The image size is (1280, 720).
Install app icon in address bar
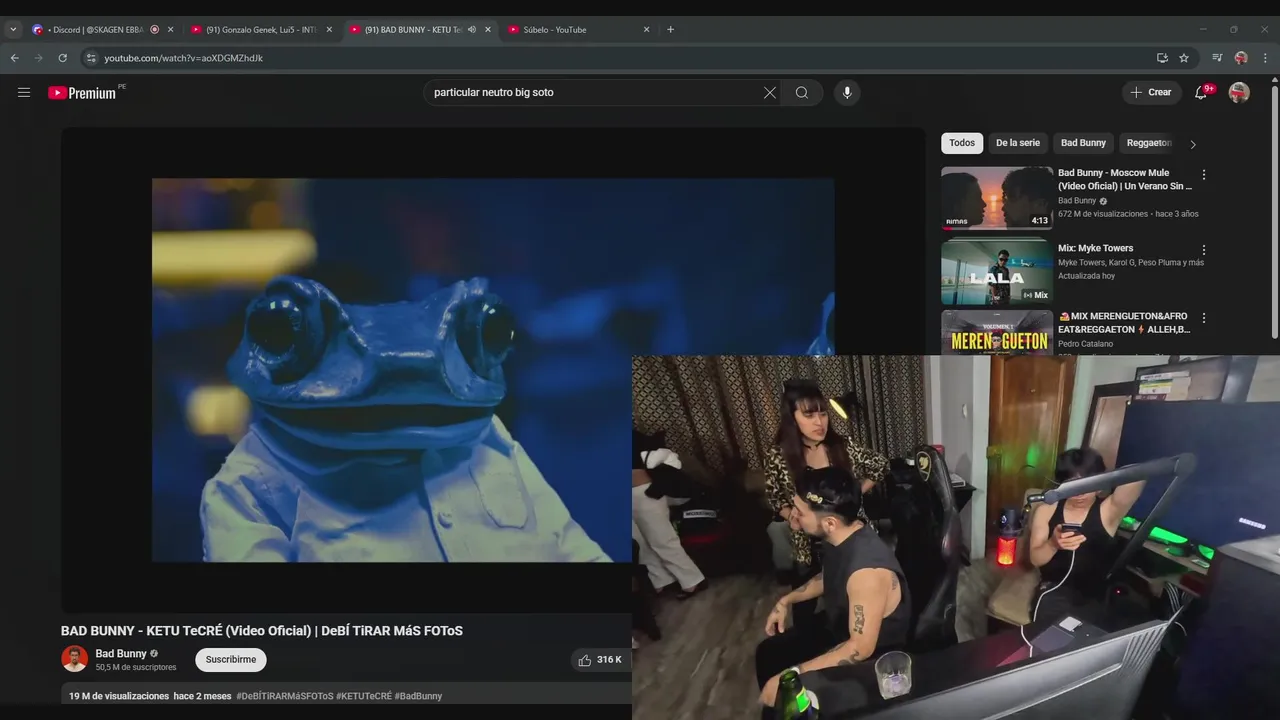(1162, 58)
